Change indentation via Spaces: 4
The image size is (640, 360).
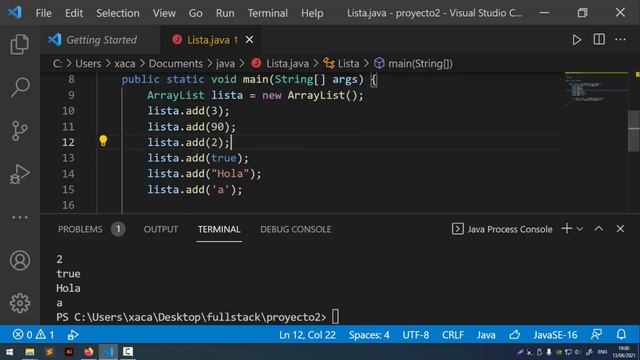(369, 335)
